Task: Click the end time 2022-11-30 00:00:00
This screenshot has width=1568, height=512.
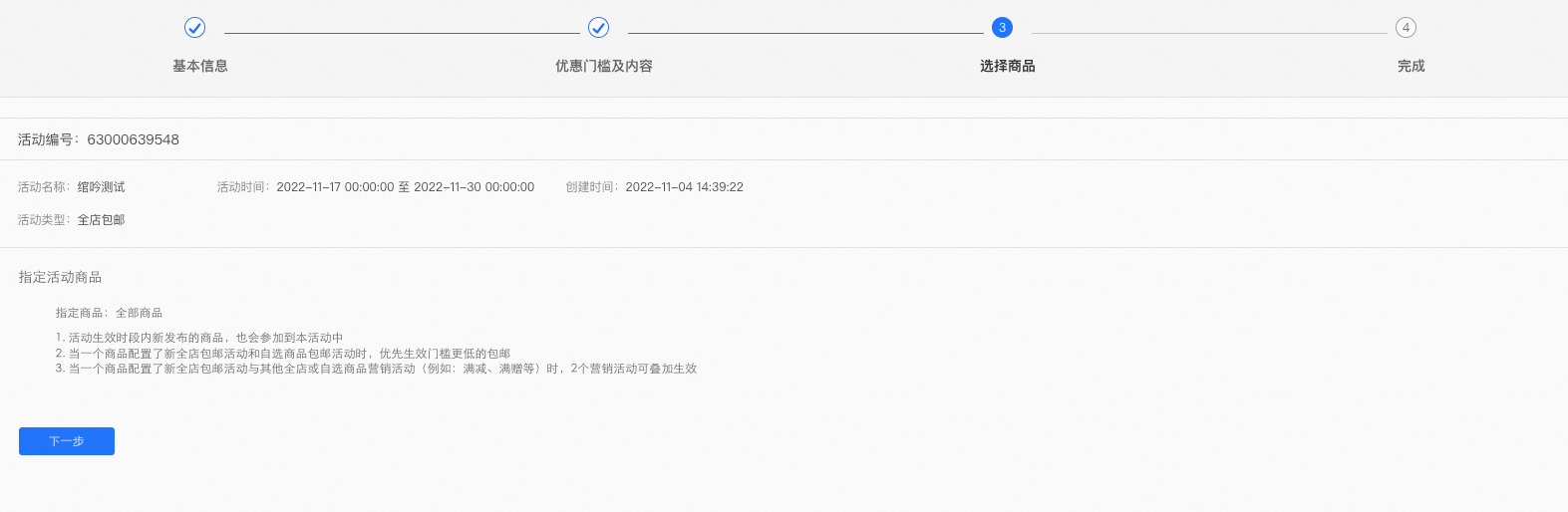Action: point(474,187)
